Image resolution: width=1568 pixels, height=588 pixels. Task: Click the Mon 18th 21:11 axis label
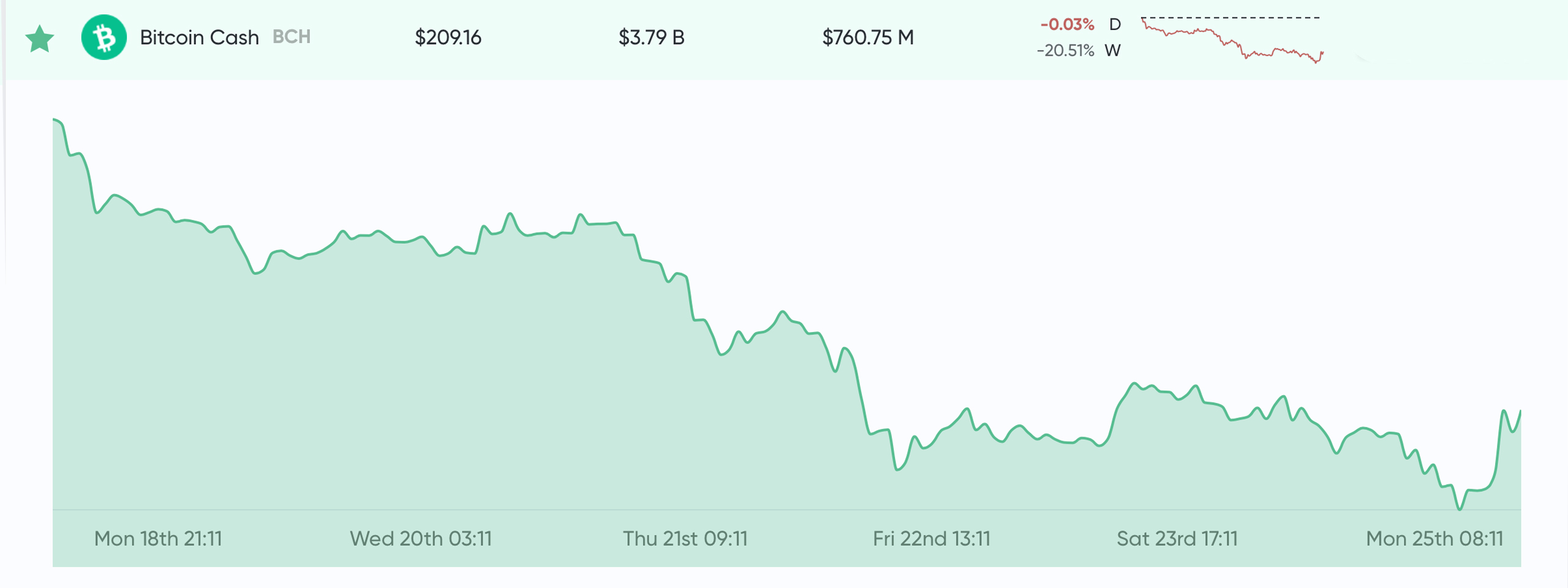pyautogui.click(x=158, y=538)
